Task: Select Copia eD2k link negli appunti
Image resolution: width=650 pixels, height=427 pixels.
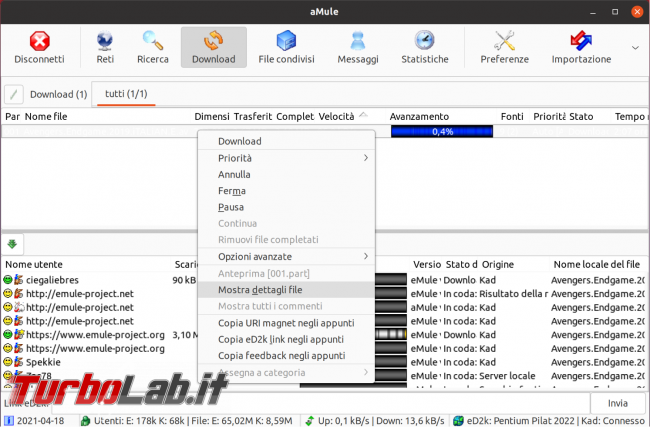Action: pos(286,339)
